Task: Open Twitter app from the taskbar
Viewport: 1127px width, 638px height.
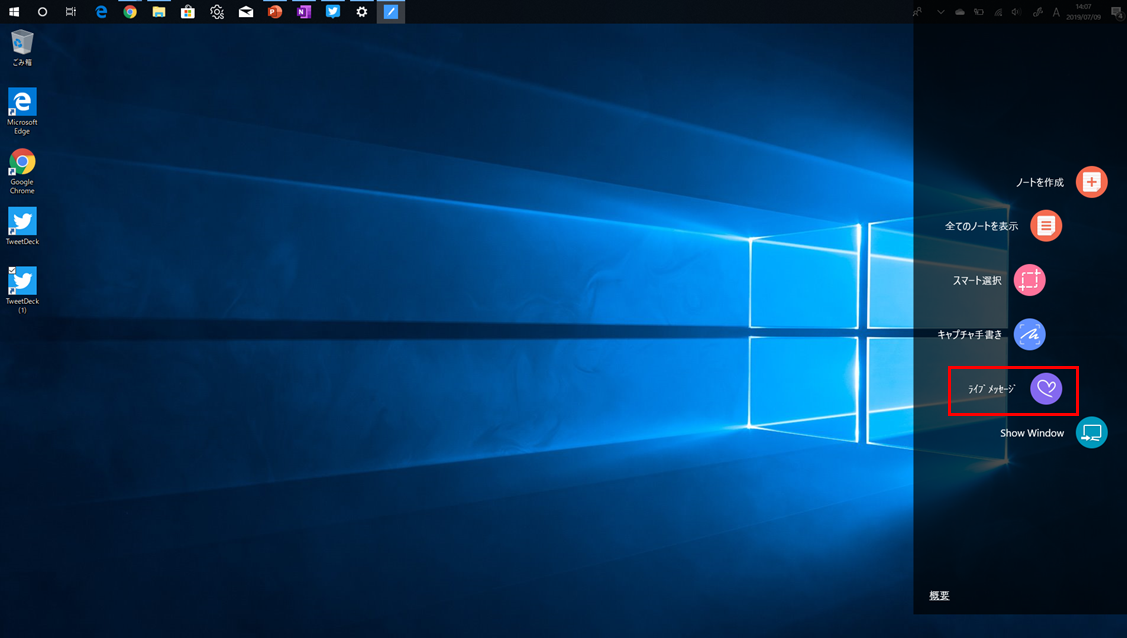Action: point(333,11)
